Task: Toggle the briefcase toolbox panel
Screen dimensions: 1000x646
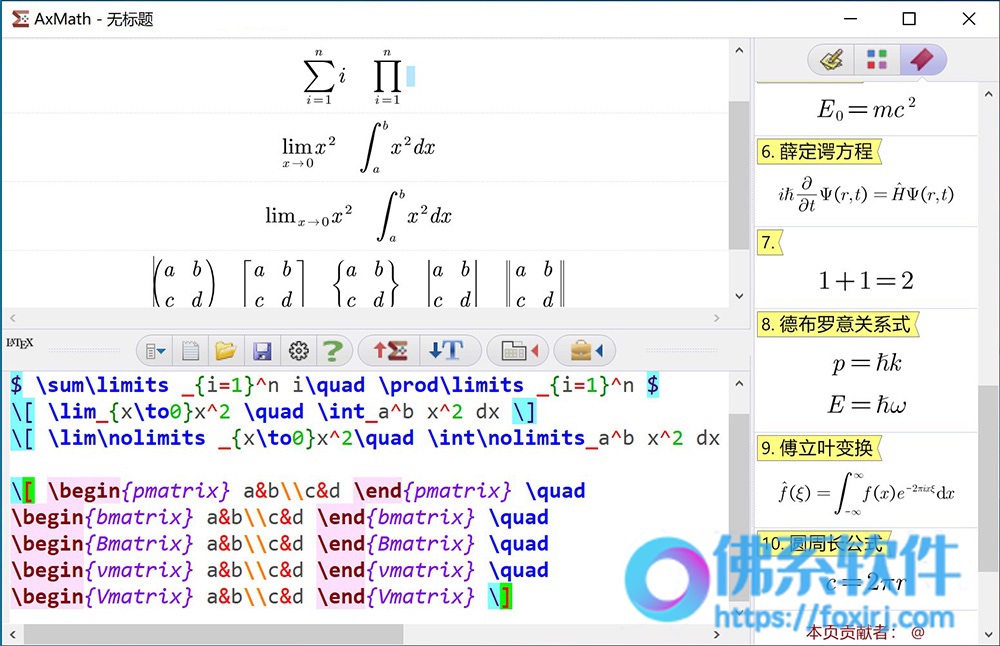Action: click(x=585, y=350)
